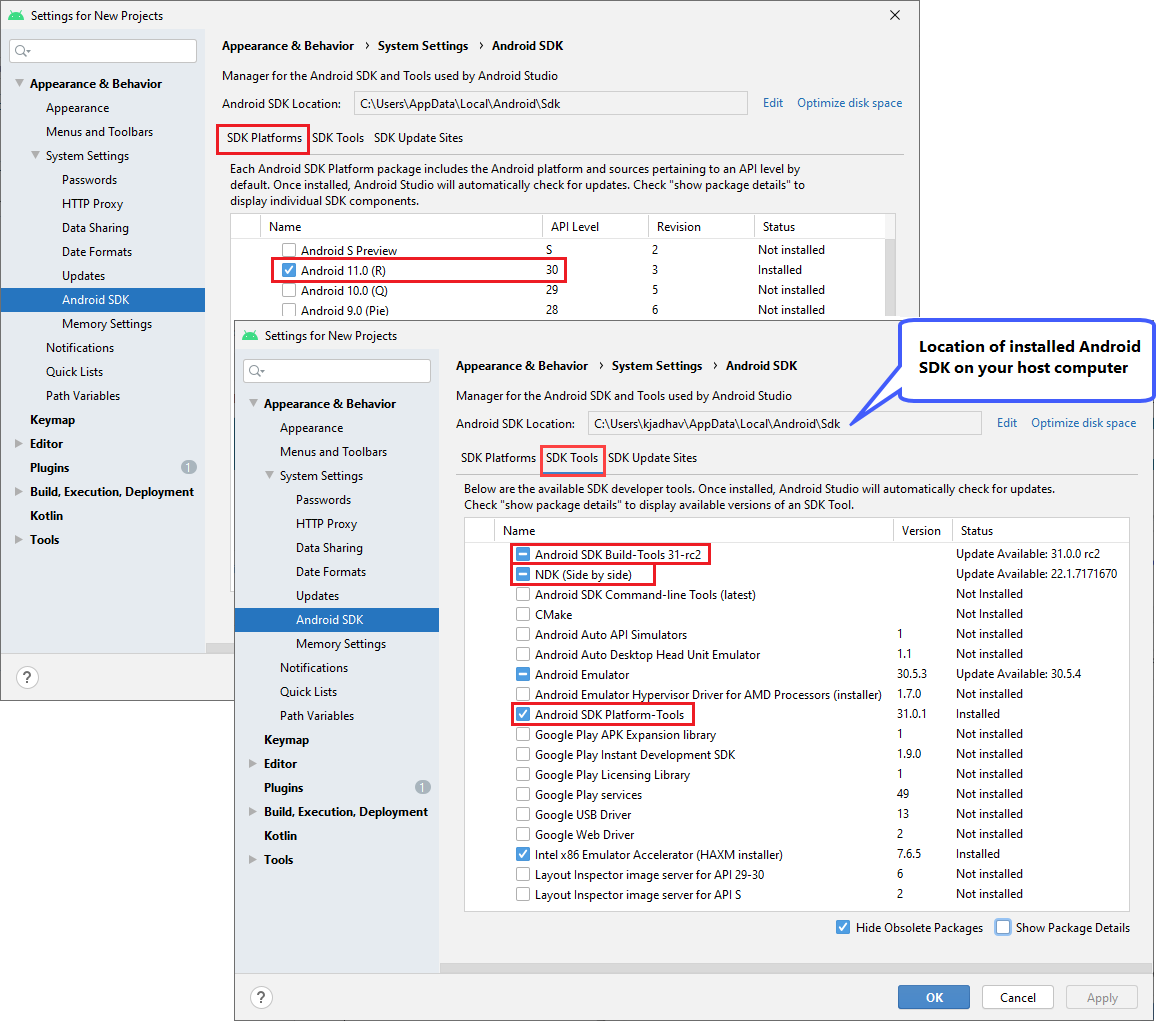Click the help icon at bottom of inner dialog

tap(261, 997)
